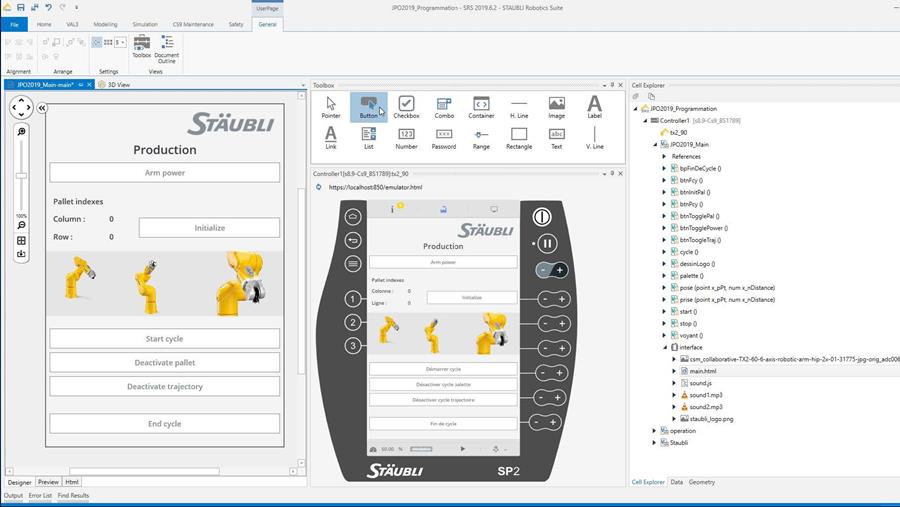Image resolution: width=900 pixels, height=507 pixels.
Task: Select the Image control in Toolbox
Action: [x=556, y=106]
